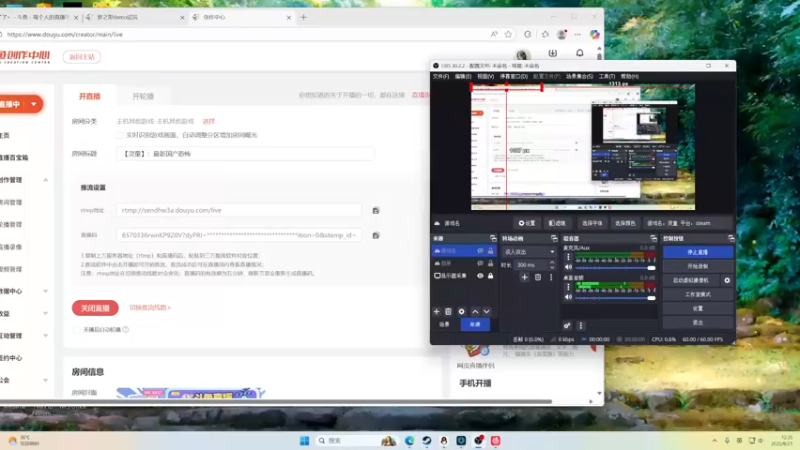Remove transition with trash icon
800x450 pixels.
click(x=538, y=277)
